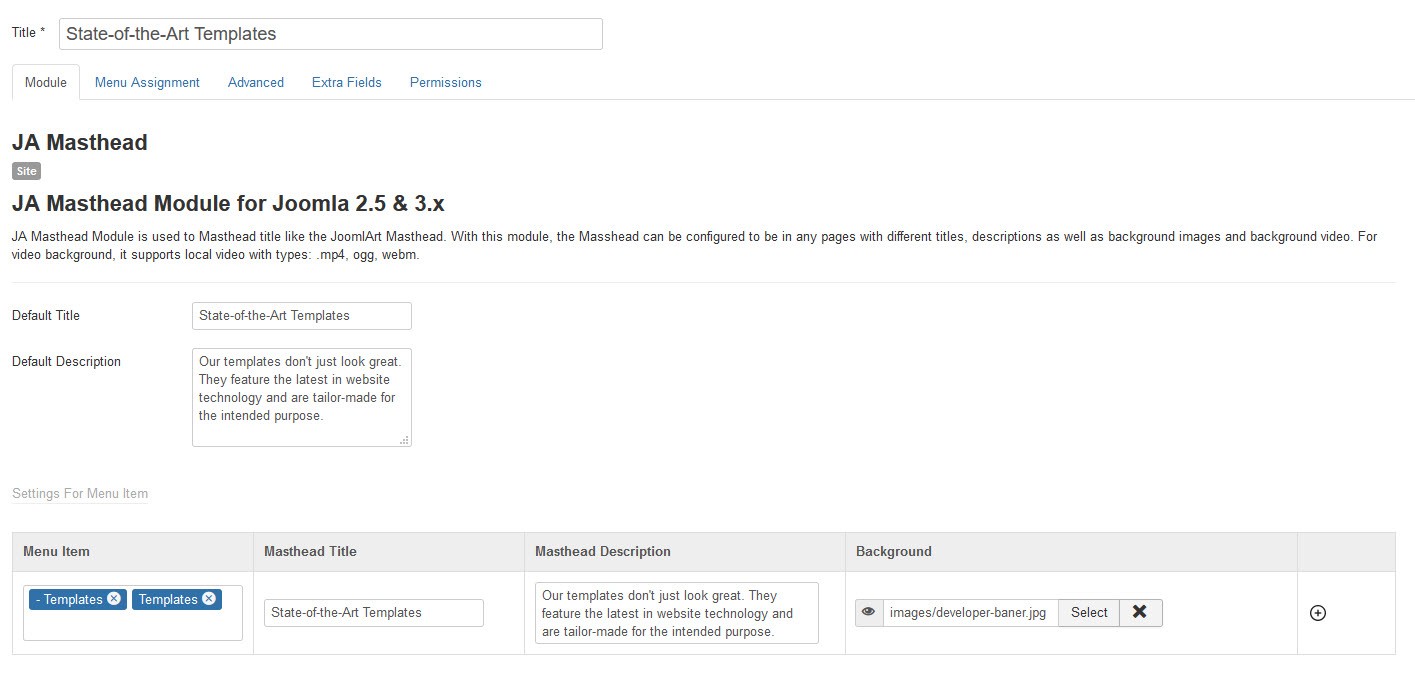This screenshot has width=1415, height=676.
Task: Select the Module tab
Action: pos(46,83)
